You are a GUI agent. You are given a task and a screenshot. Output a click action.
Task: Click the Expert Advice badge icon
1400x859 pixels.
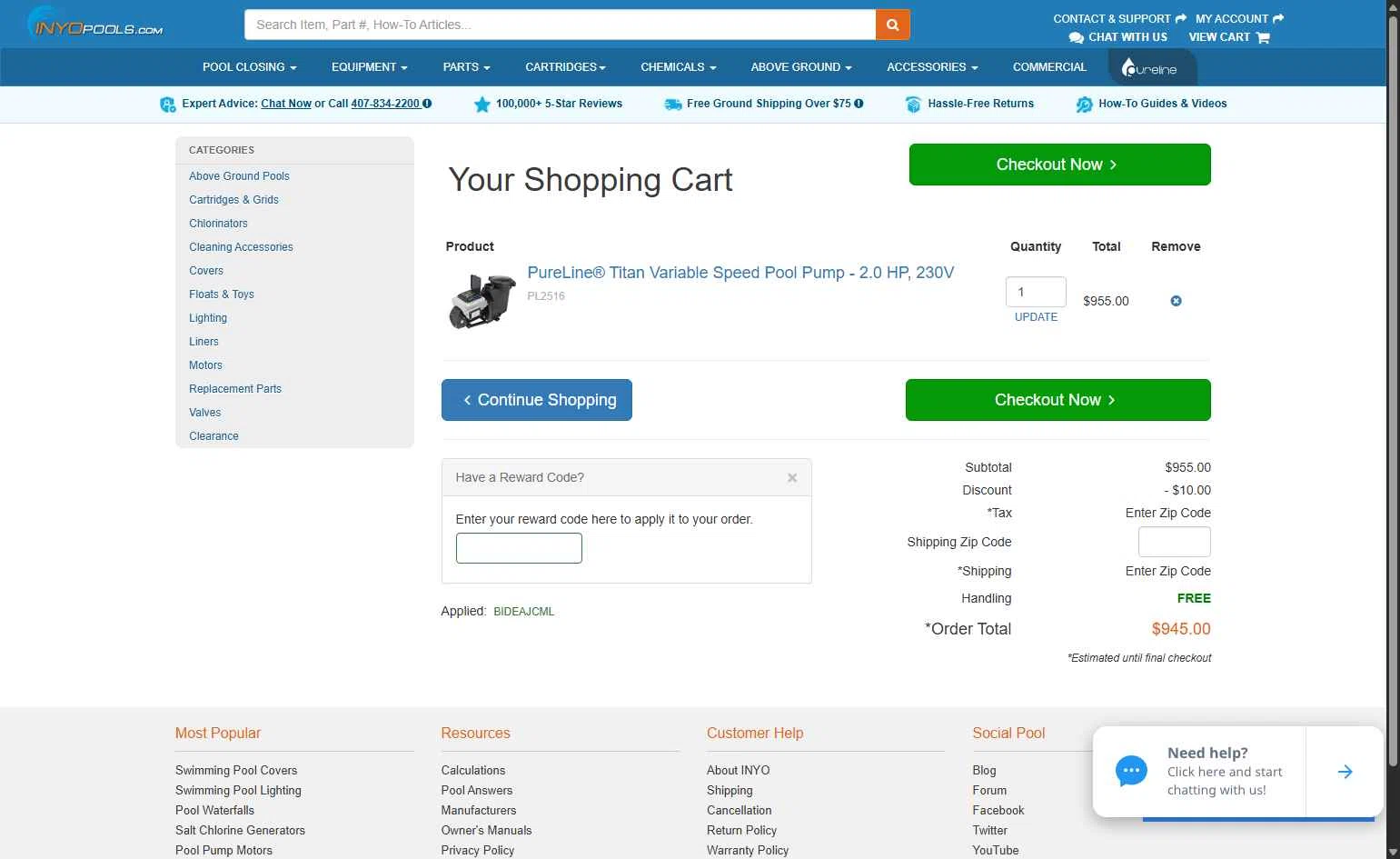(x=168, y=105)
